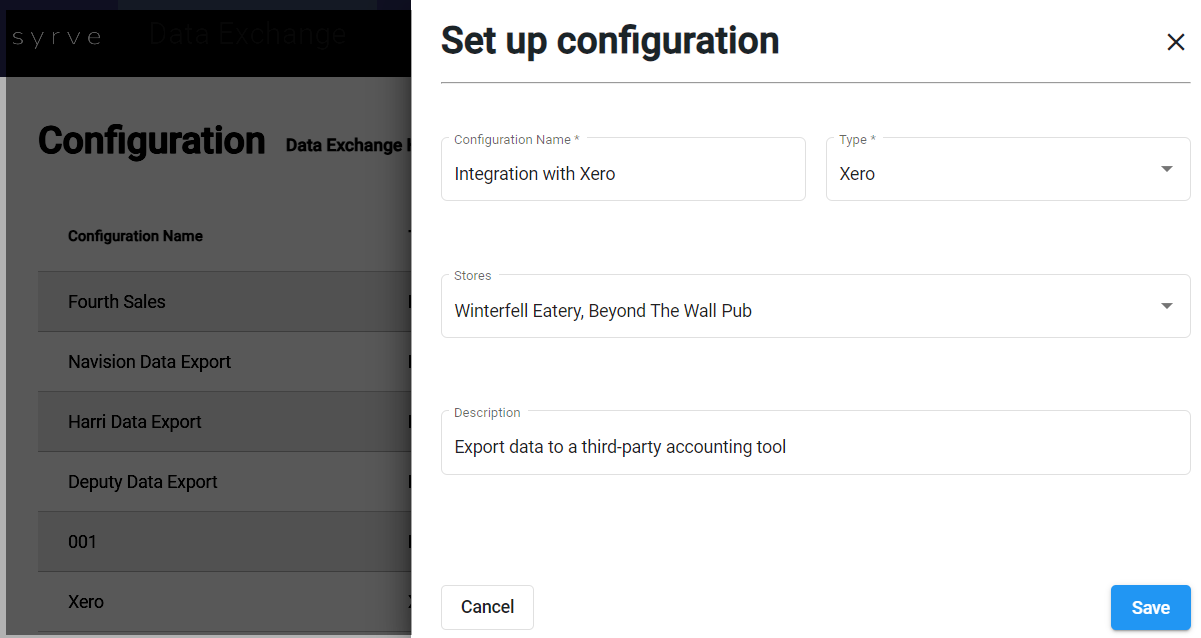The image size is (1201, 638).
Task: Save the Xero configuration
Action: [x=1150, y=607]
